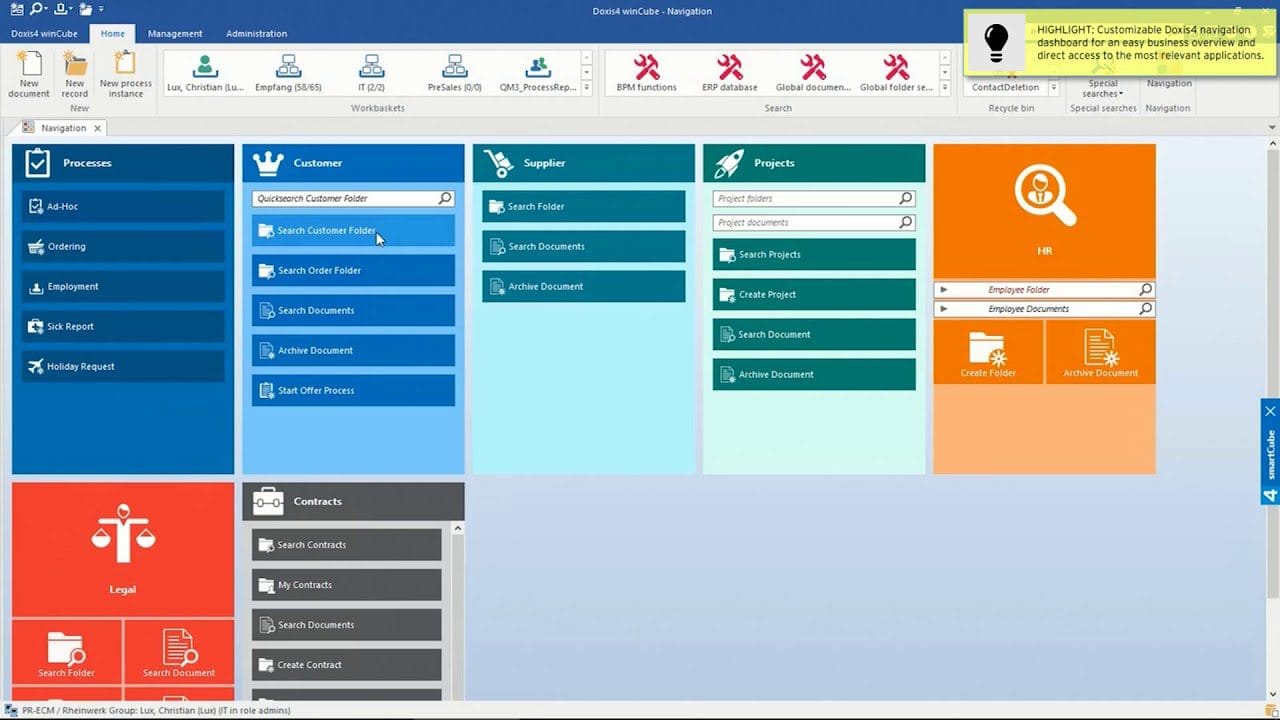Create a new document from the ribbon
The height and width of the screenshot is (720, 1280).
click(x=29, y=75)
